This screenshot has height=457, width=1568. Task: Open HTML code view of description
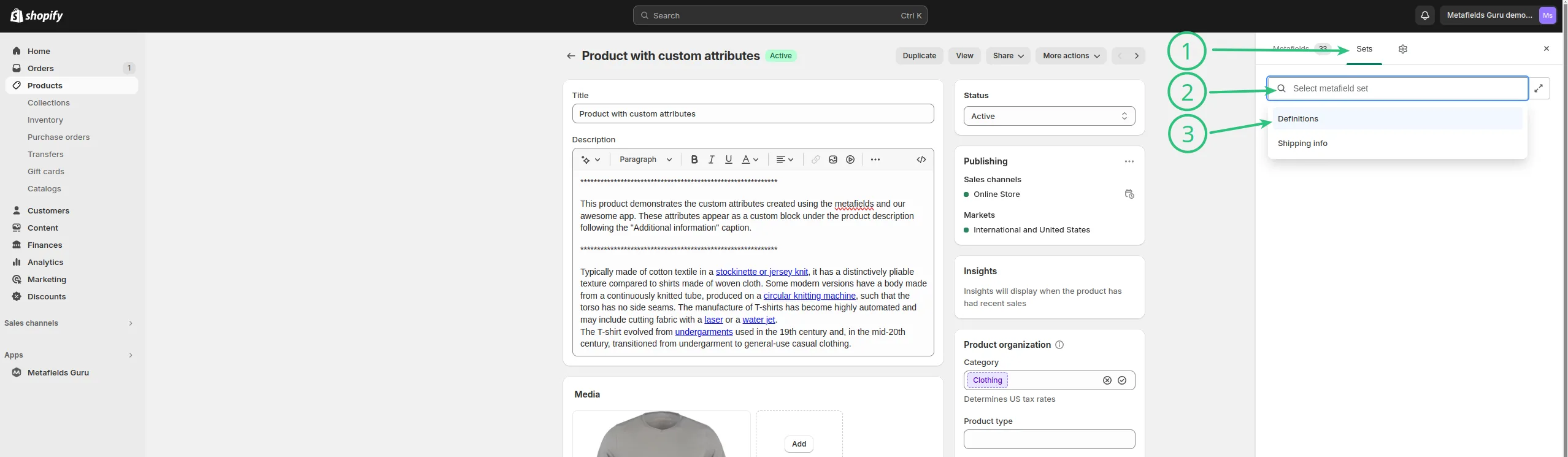(921, 159)
